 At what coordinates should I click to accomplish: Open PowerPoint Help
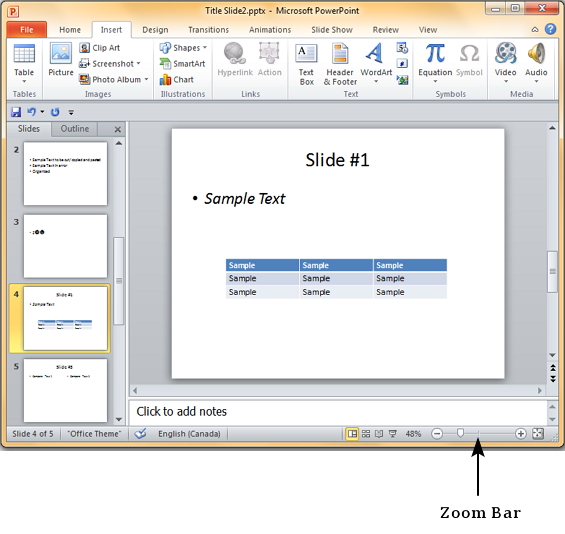click(x=550, y=29)
